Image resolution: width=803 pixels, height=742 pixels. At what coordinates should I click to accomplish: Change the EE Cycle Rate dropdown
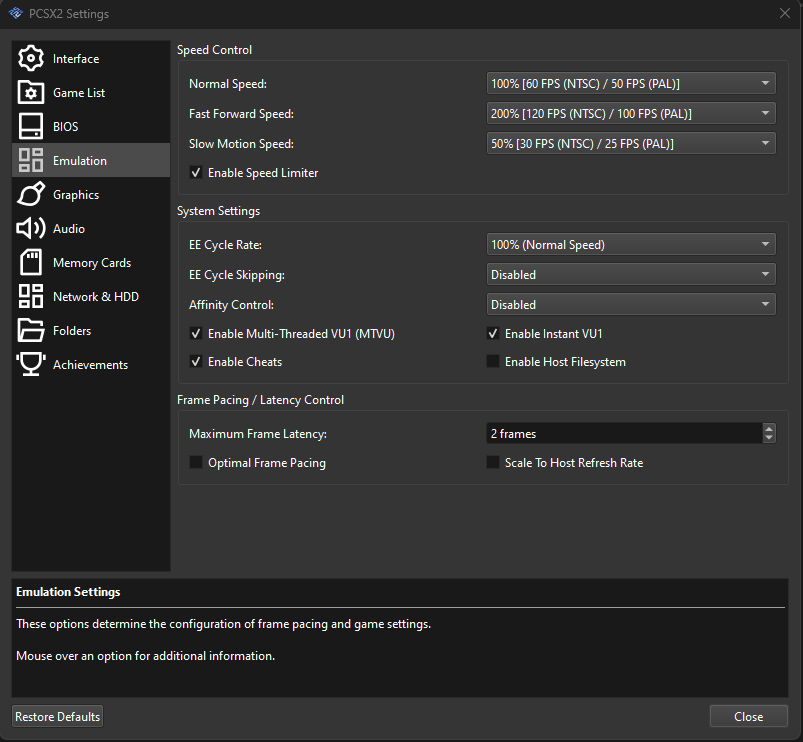tap(631, 244)
